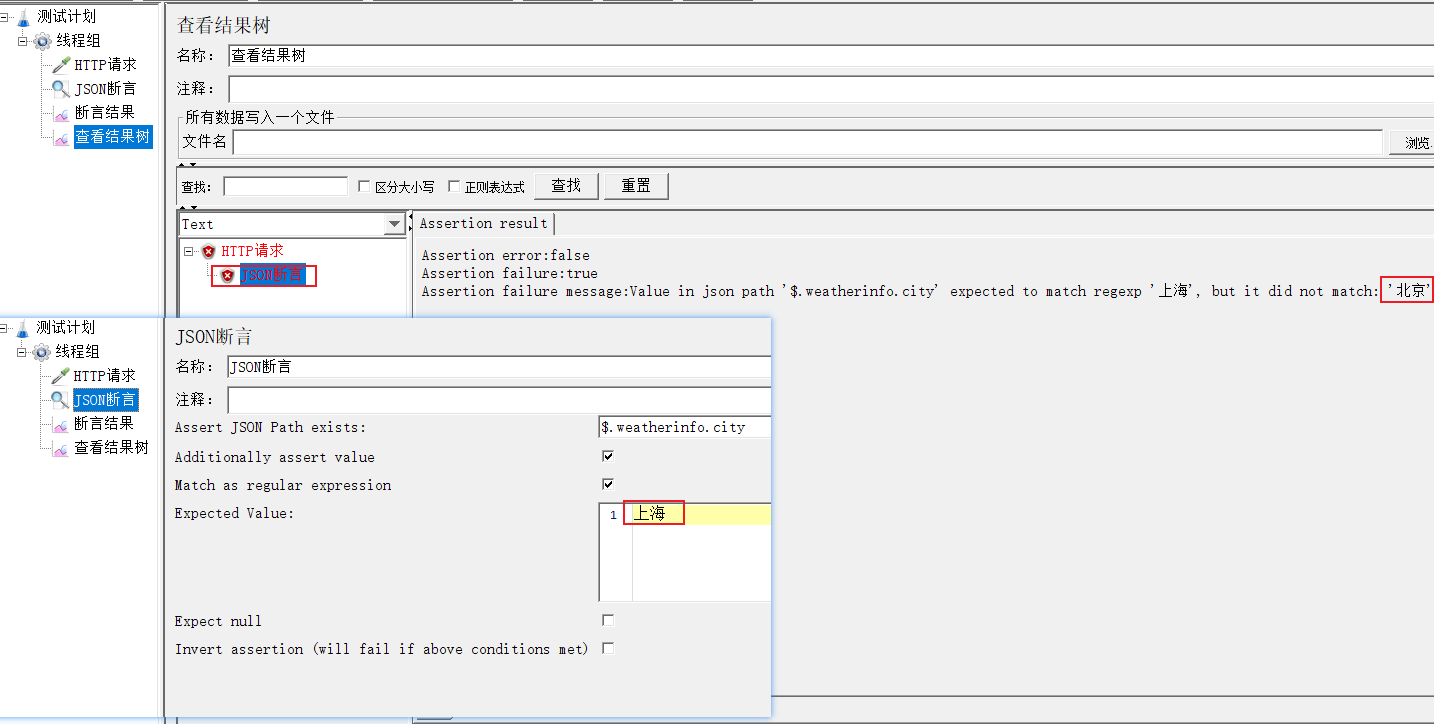Click the 断言结果 listener icon in 查看结果树 window tree
The image size is (1434, 724).
click(x=62, y=113)
